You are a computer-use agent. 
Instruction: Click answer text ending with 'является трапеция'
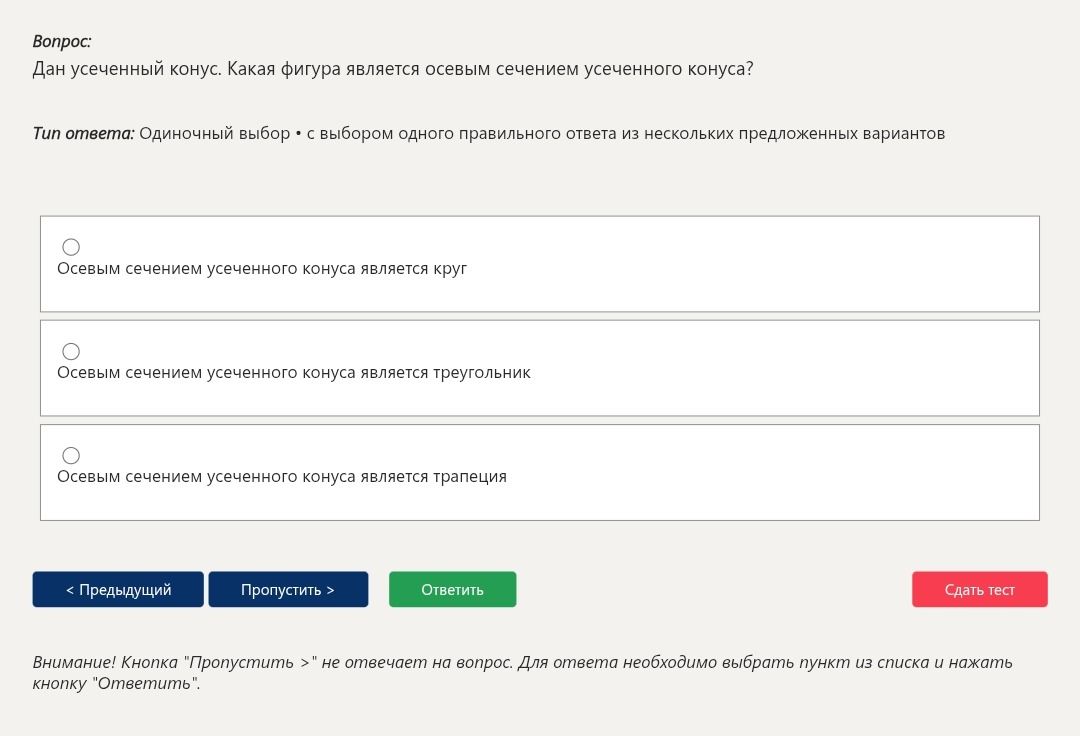[282, 476]
